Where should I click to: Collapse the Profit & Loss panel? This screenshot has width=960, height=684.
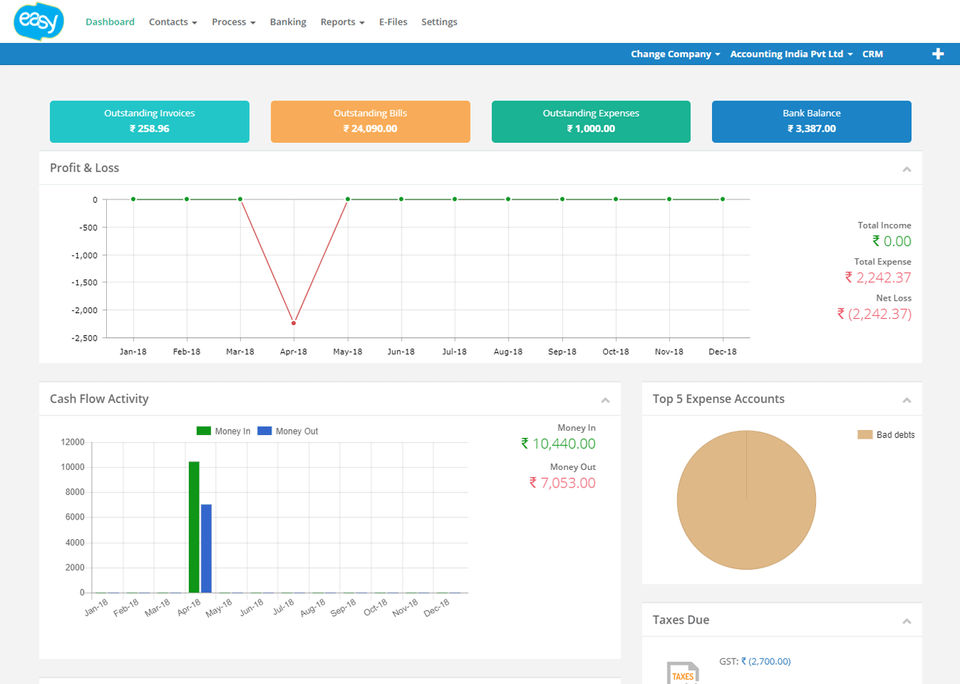click(x=906, y=169)
